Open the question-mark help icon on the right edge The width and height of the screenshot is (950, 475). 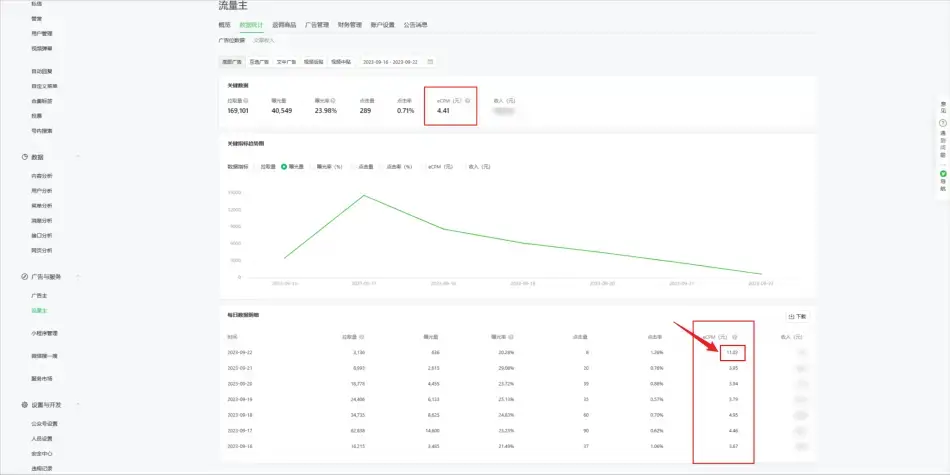(943, 123)
